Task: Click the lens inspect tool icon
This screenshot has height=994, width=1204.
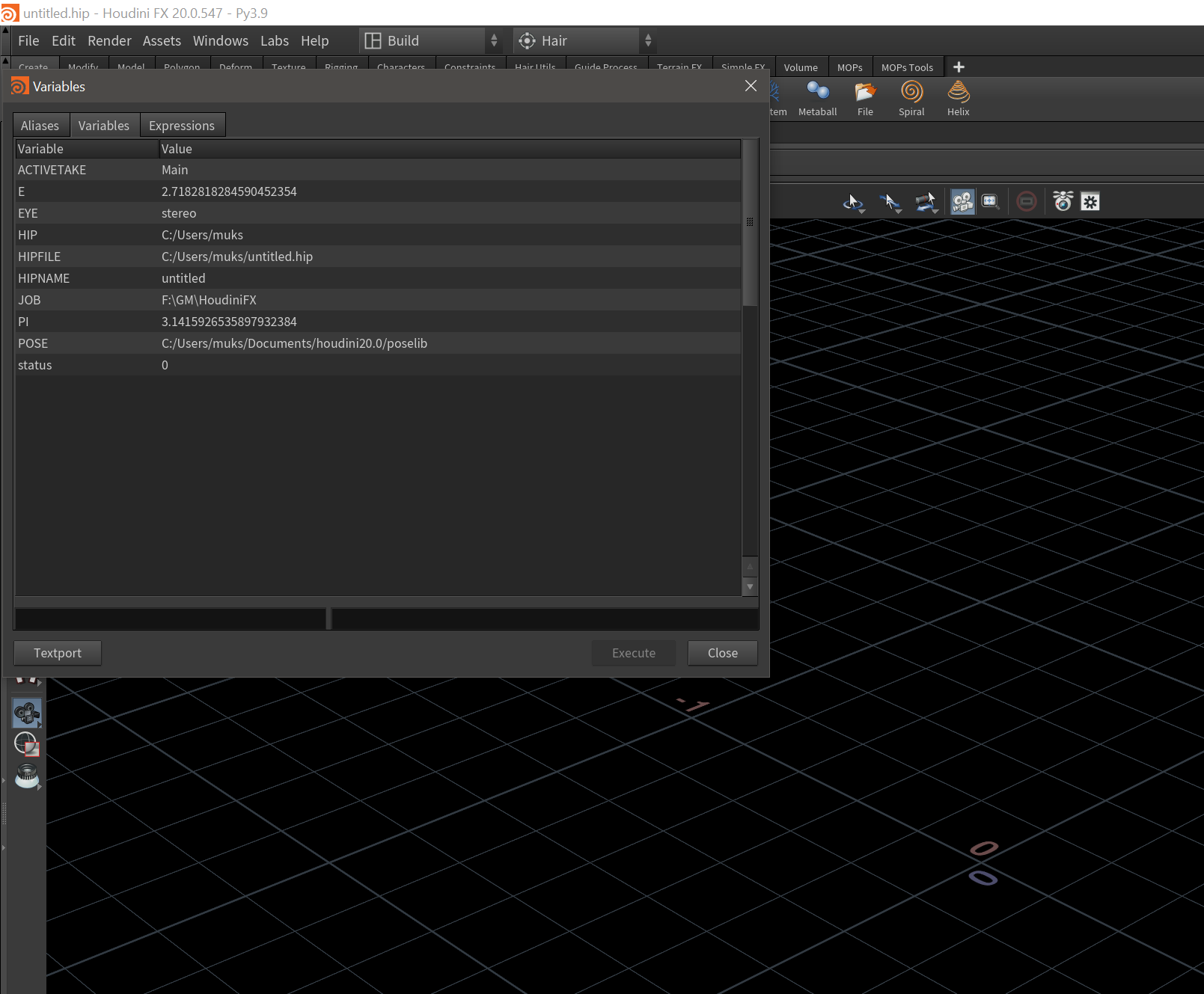Action: coord(27,776)
